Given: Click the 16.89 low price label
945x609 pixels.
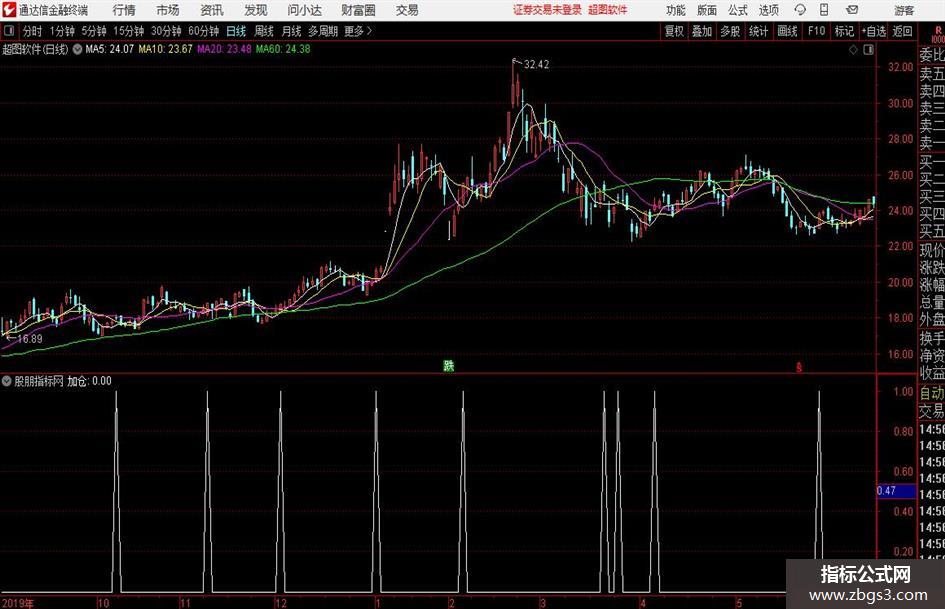Looking at the screenshot, I should click(x=30, y=339).
